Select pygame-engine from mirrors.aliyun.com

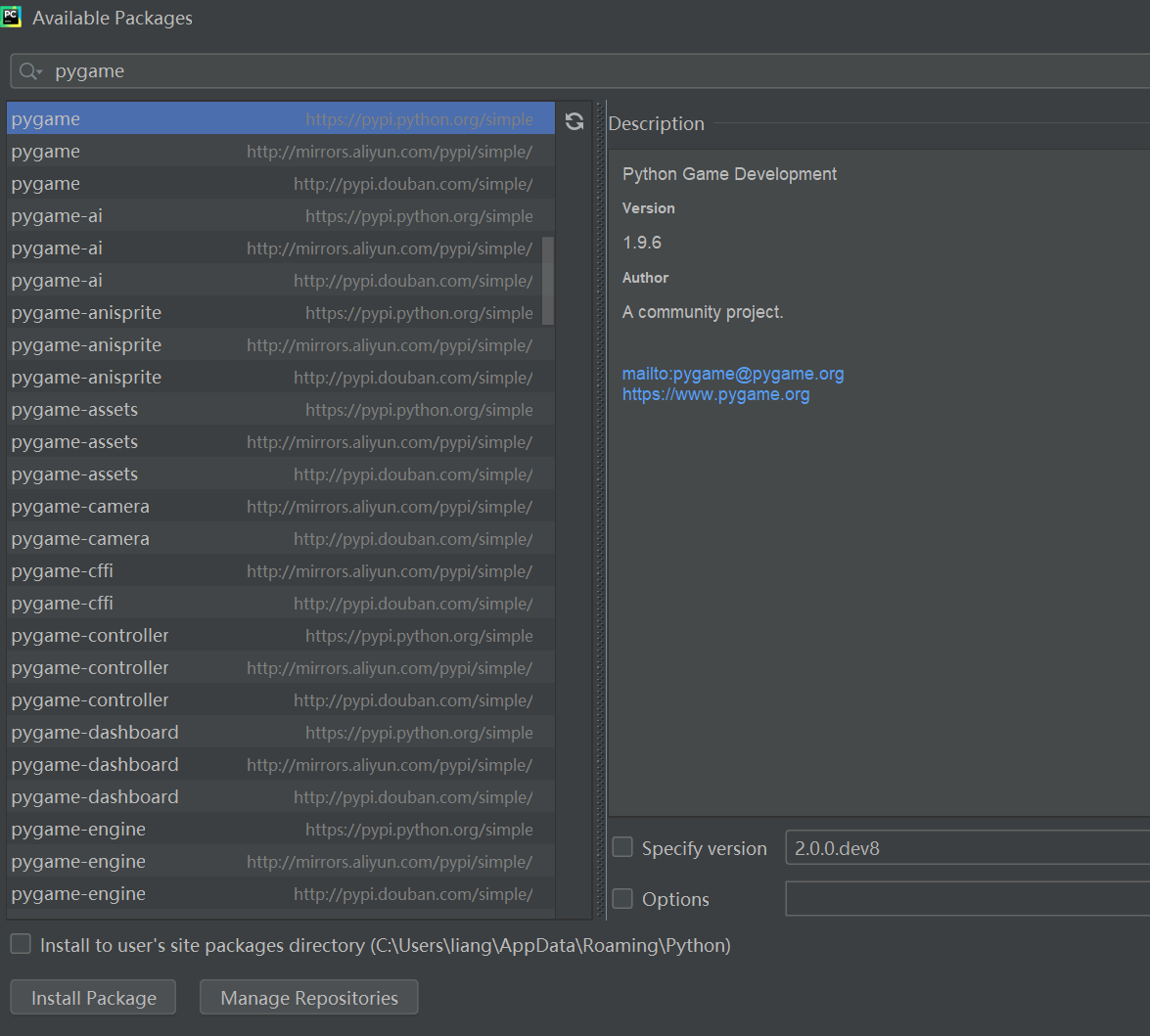(281, 861)
